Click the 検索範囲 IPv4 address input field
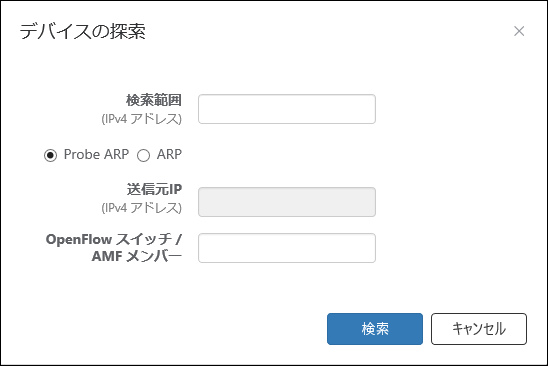 tap(287, 109)
